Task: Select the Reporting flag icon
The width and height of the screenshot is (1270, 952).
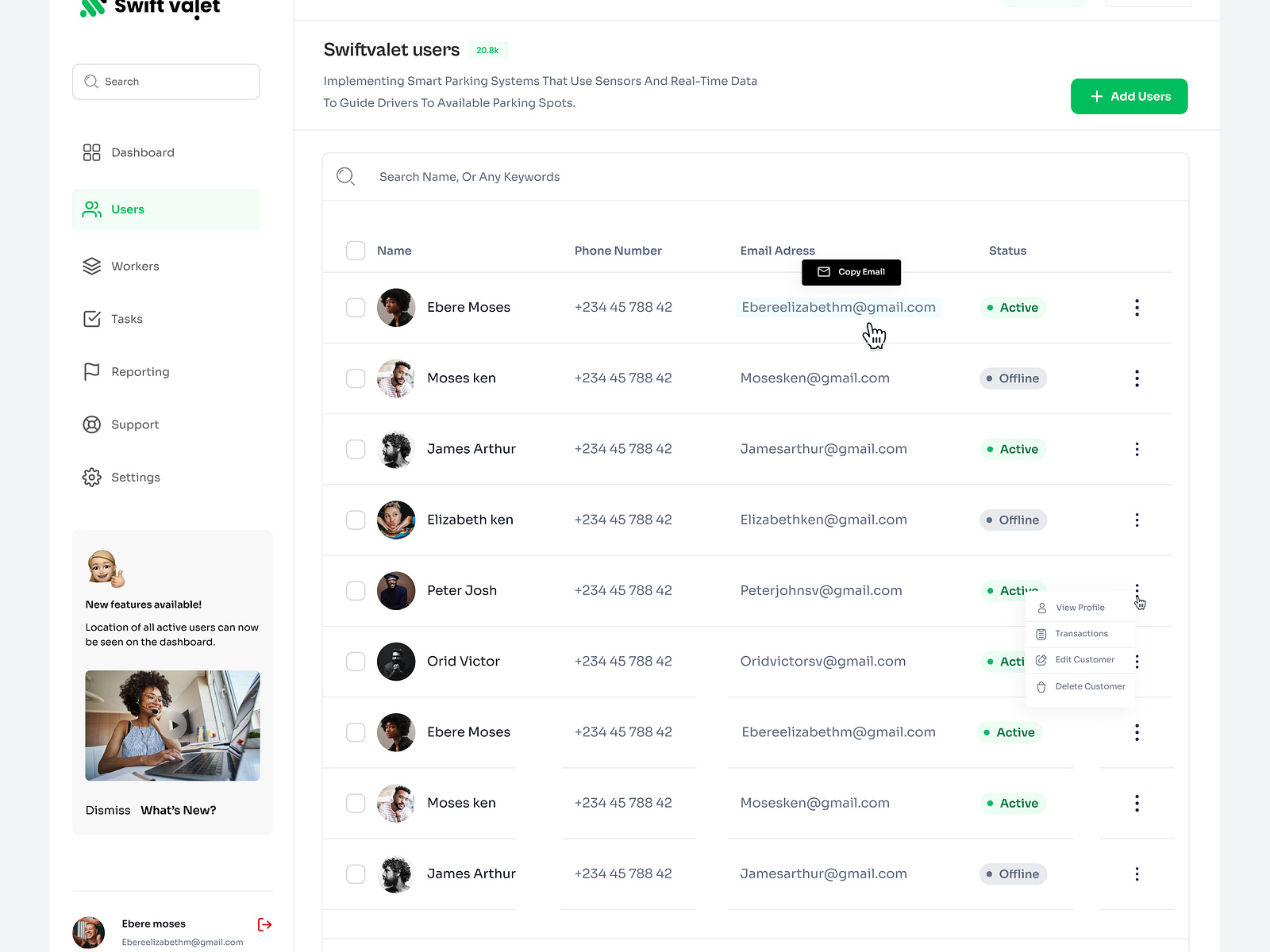Action: 91,371
